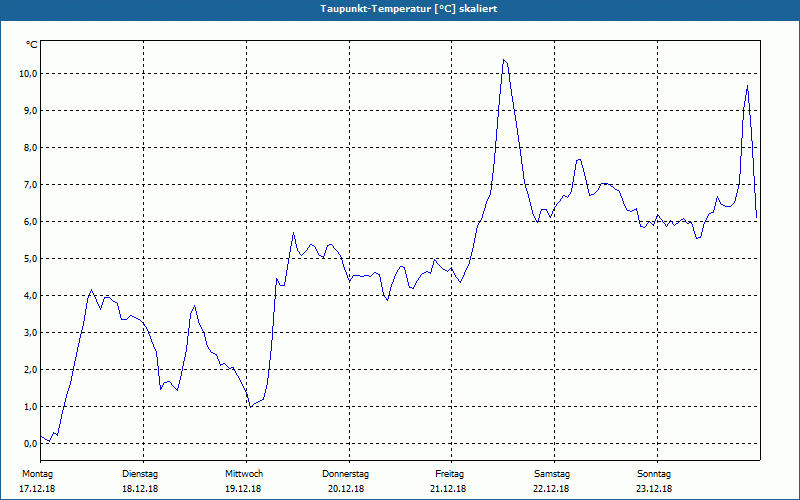Viewport: 800px width, 500px height.
Task: Select the 8,0 y-axis value
Action: 30,147
